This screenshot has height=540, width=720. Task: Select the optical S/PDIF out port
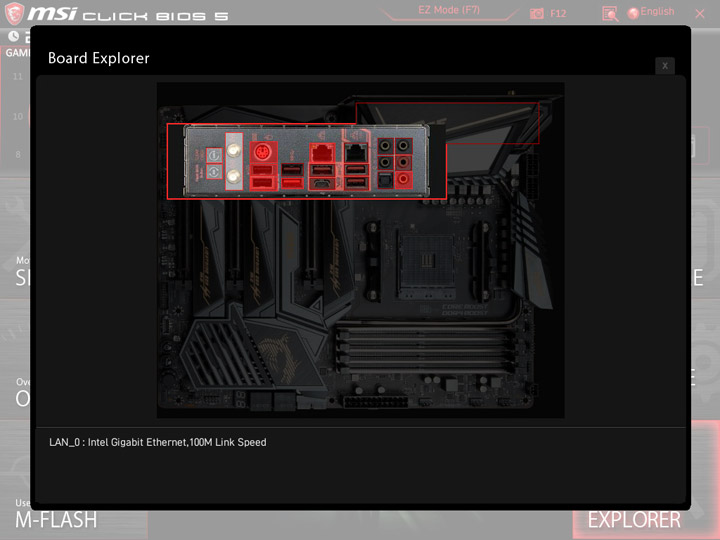(x=386, y=180)
